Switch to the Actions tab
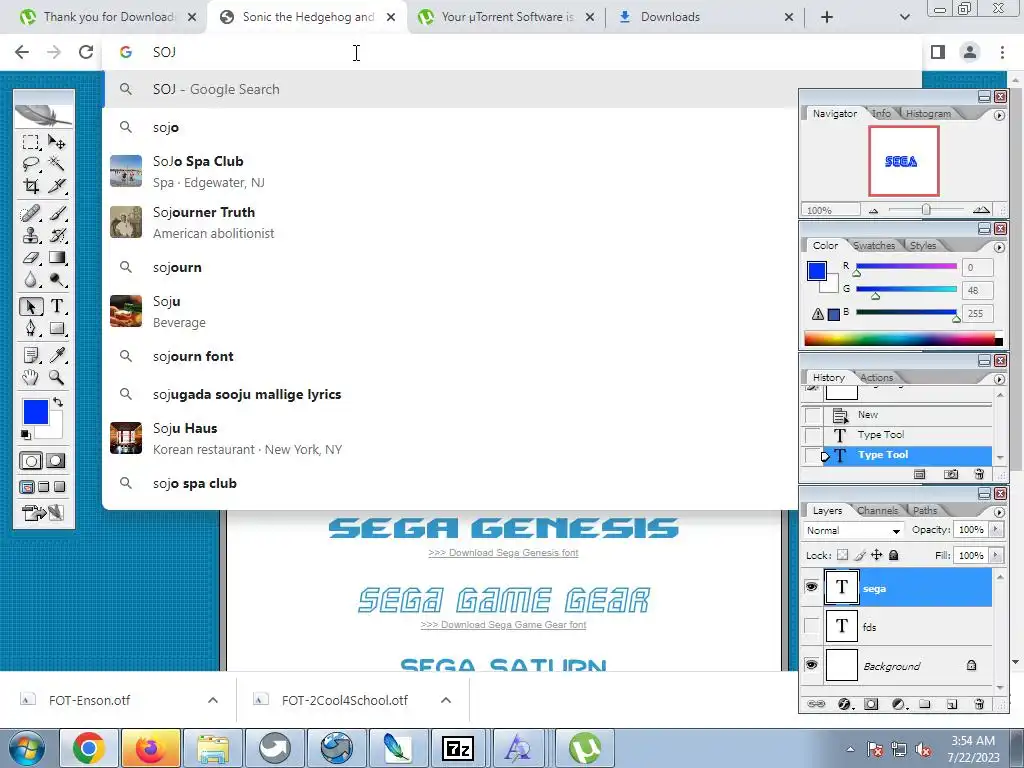 click(x=876, y=377)
